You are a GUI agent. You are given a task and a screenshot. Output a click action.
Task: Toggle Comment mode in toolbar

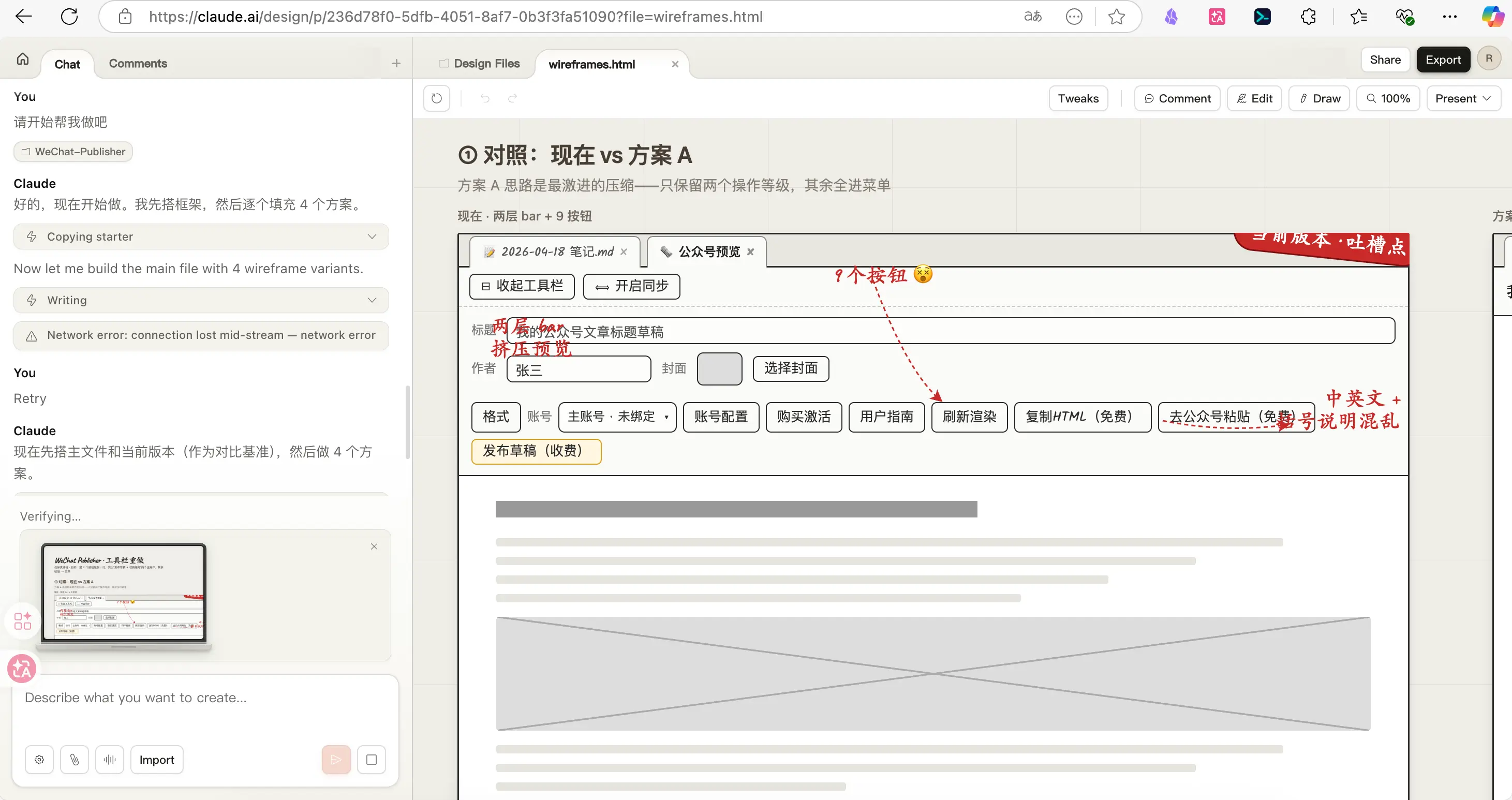coord(1177,98)
